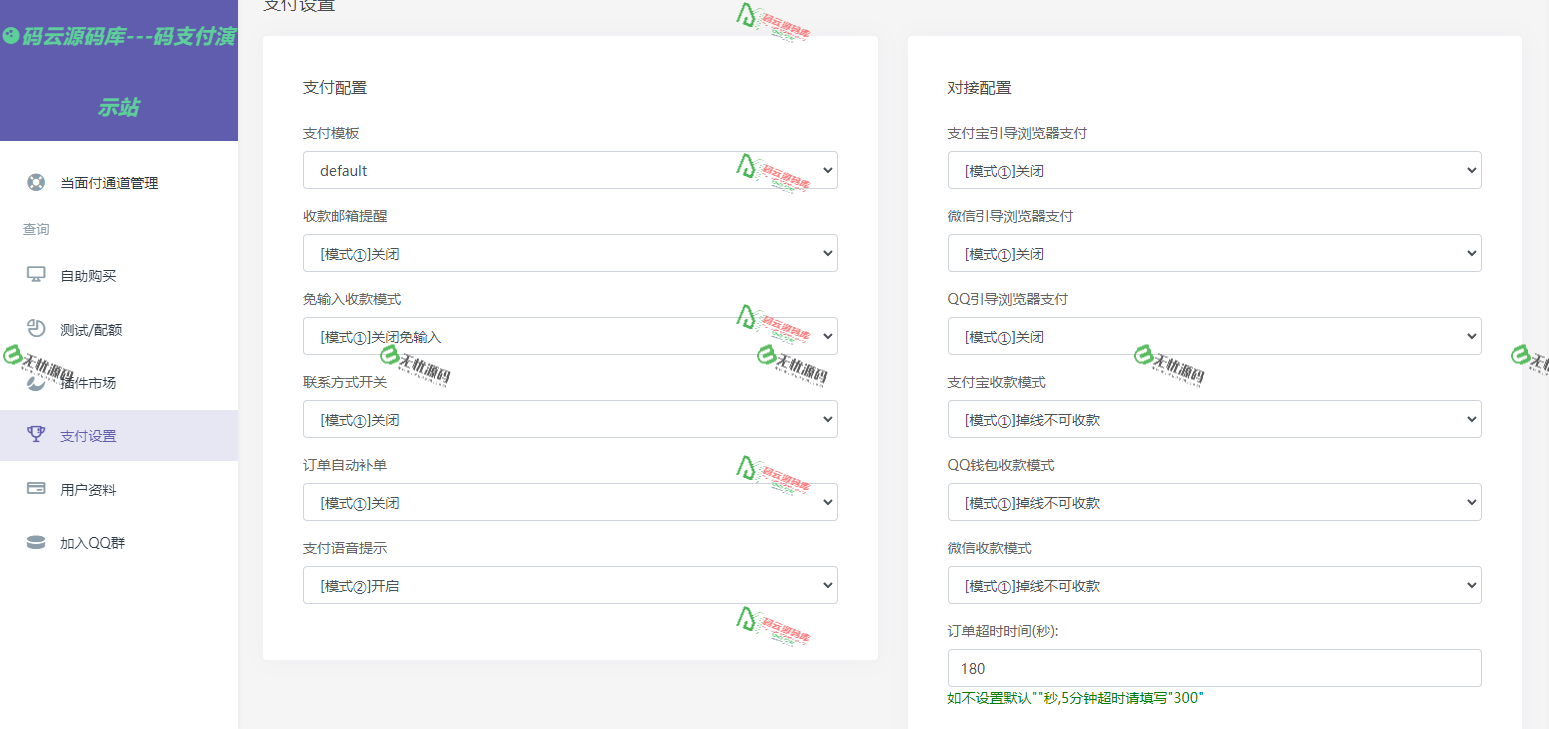The height and width of the screenshot is (729, 1549).
Task: Expand the 免输入收款模式 selector
Action: [x=570, y=336]
